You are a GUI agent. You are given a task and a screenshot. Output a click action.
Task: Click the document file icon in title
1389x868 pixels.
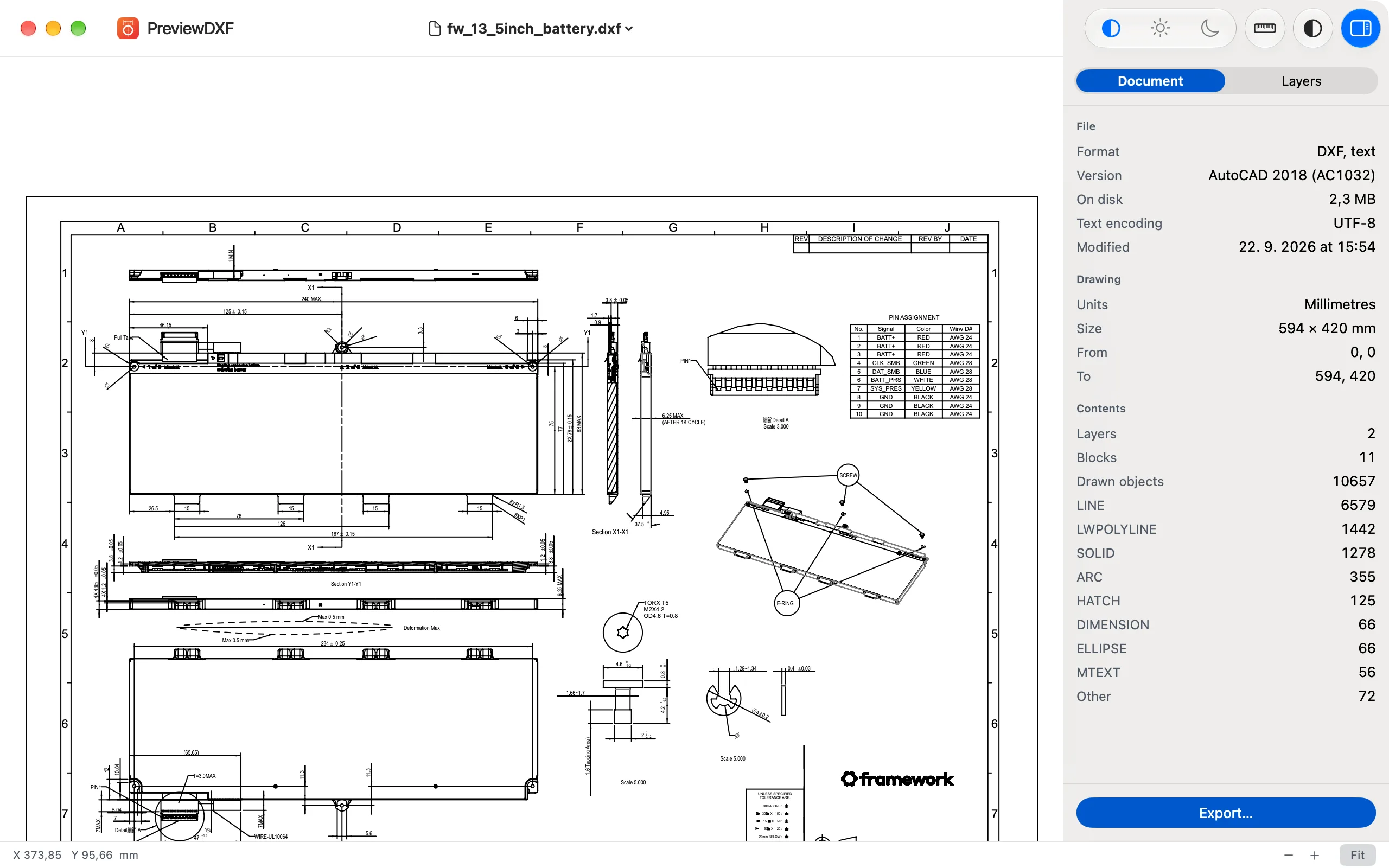[435, 29]
